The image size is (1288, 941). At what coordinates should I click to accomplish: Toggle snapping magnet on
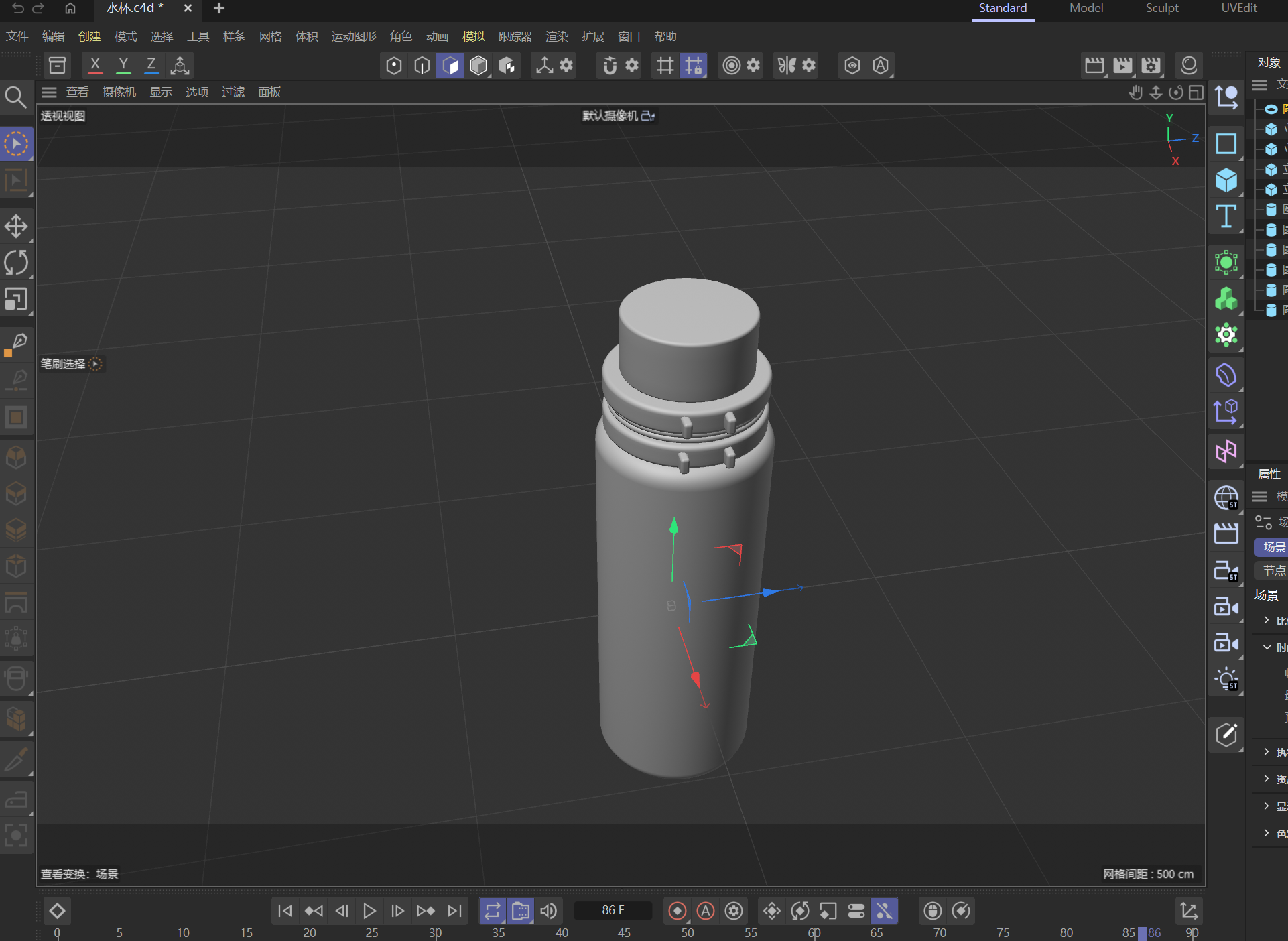coord(609,65)
